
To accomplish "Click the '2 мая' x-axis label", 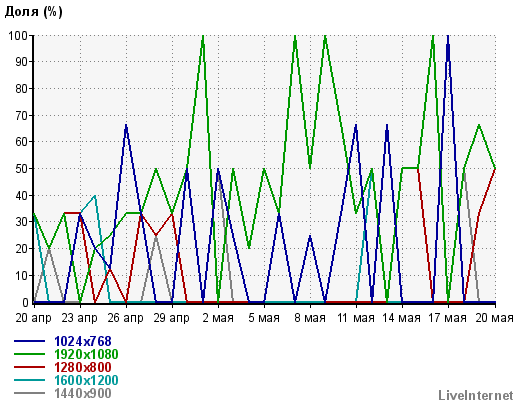I will [x=218, y=318].
